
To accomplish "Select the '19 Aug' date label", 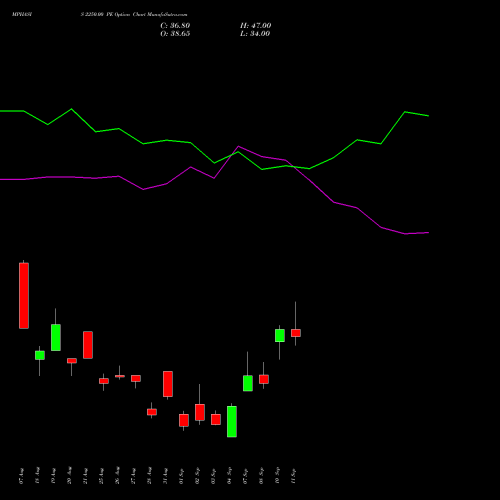I will click(53, 476).
